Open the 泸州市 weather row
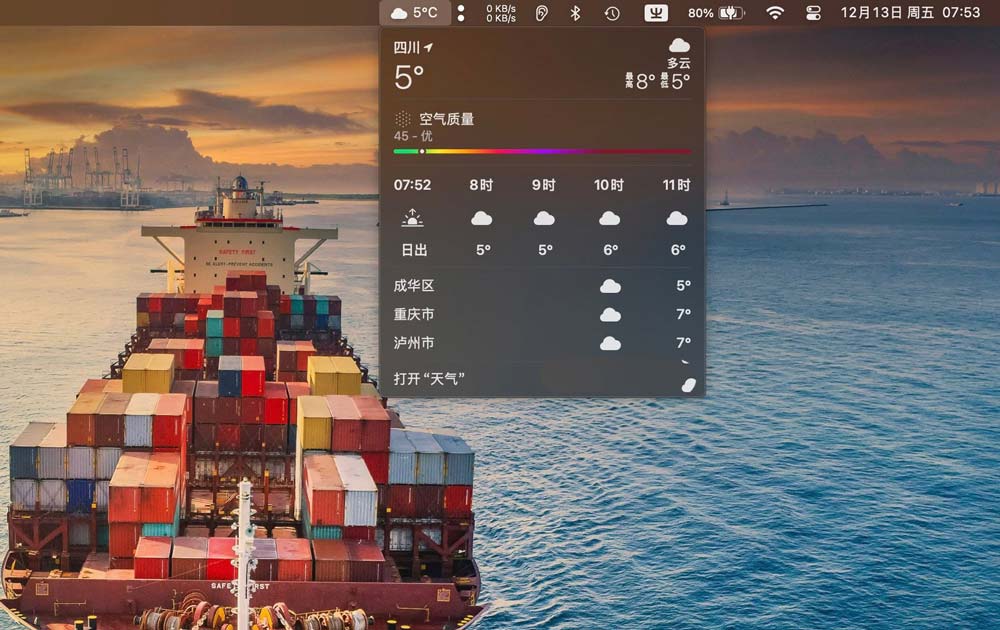 pos(541,343)
